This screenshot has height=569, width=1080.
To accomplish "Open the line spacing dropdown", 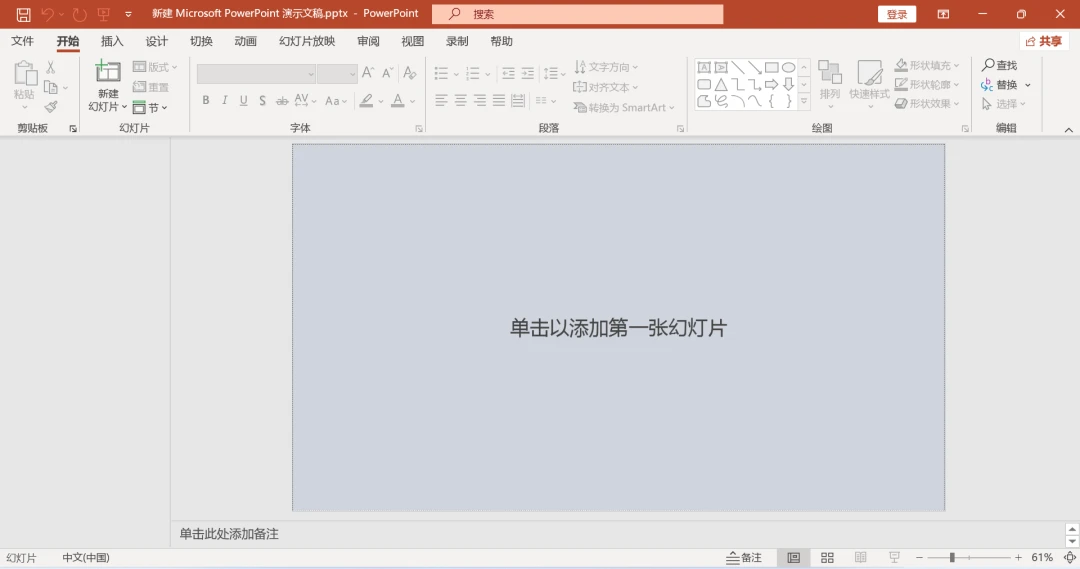I will click(554, 73).
